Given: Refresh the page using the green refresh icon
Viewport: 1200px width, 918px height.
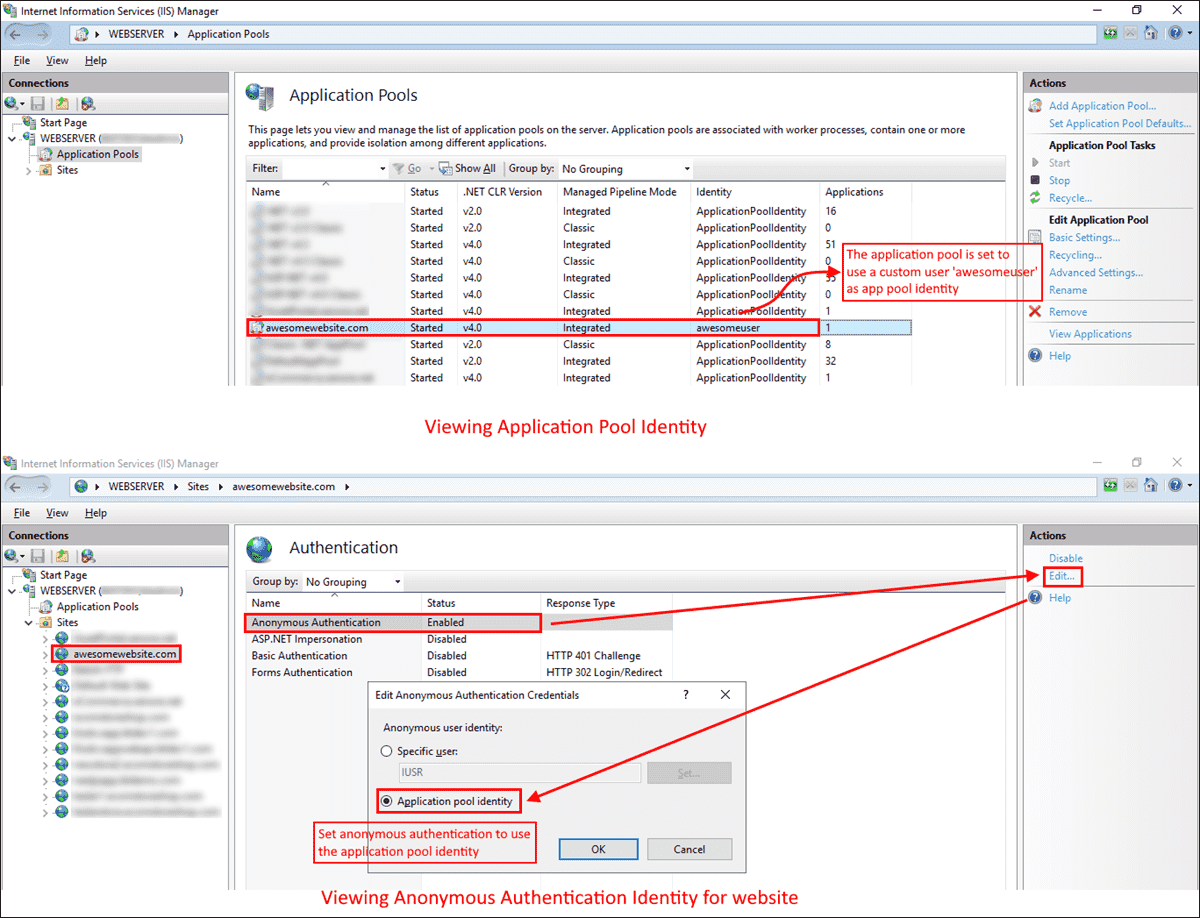Looking at the screenshot, I should click(1110, 33).
